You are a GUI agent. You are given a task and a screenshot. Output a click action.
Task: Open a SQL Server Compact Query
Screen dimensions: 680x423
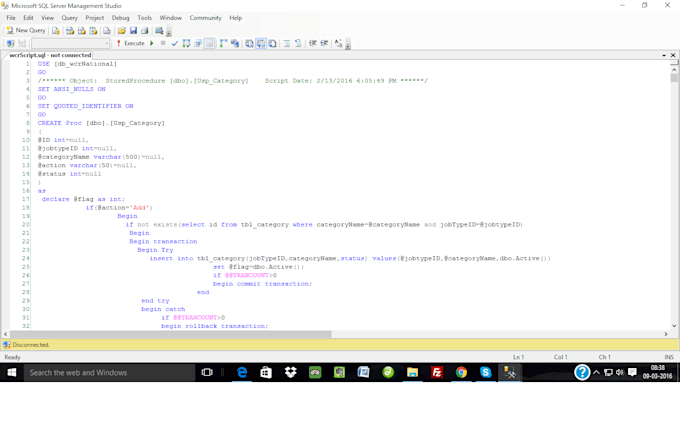point(107,30)
